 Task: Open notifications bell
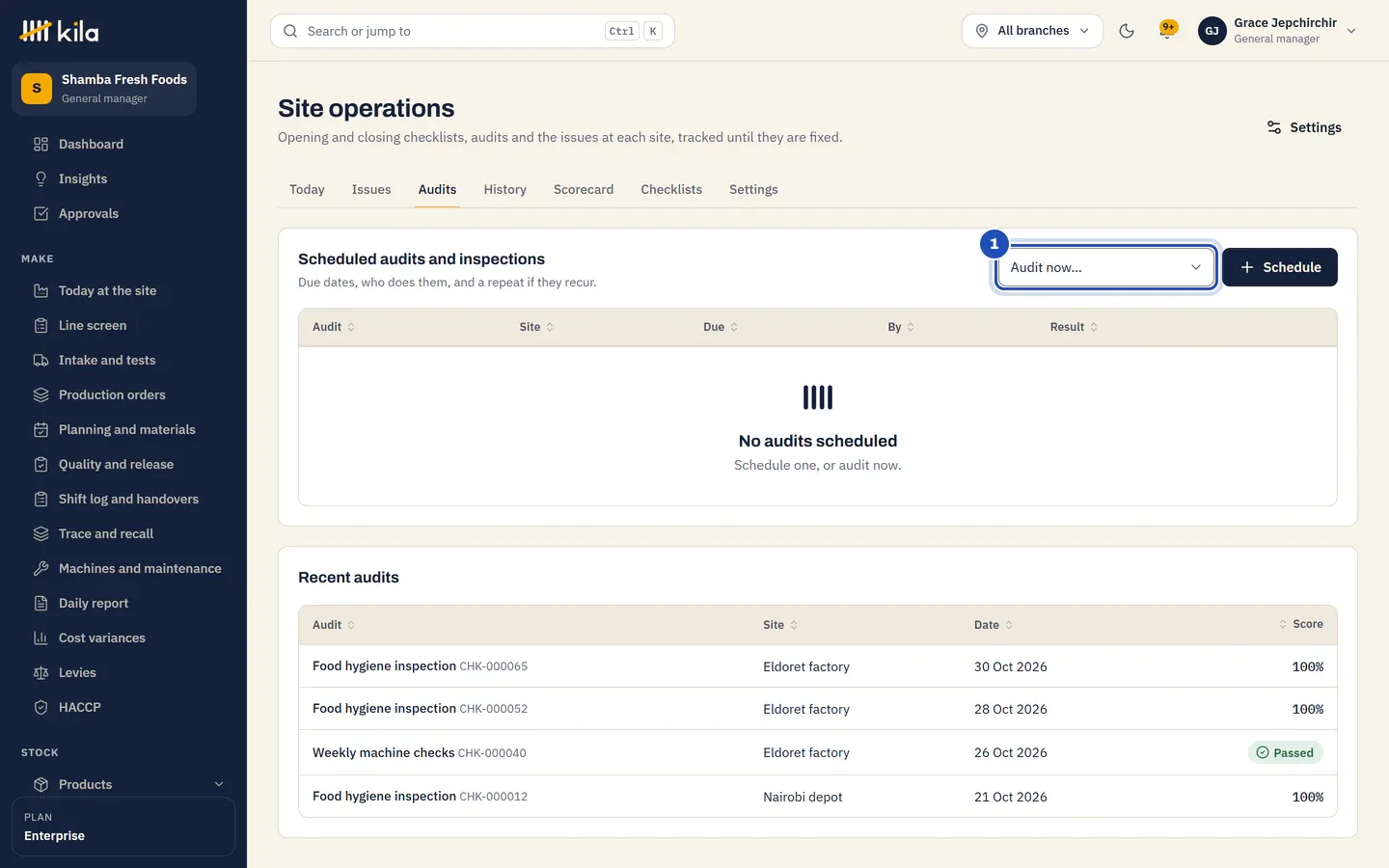pos(1167,31)
